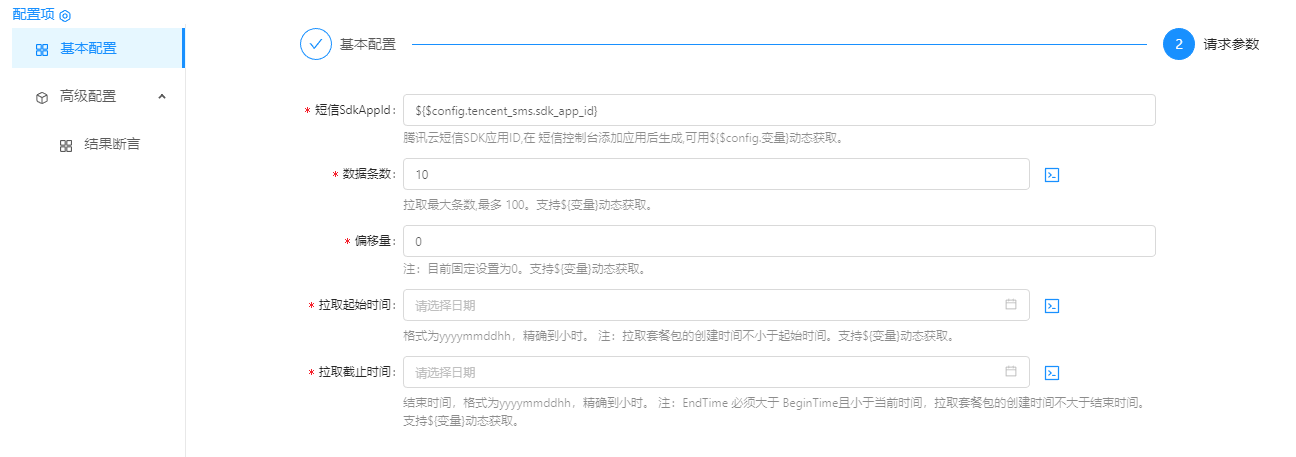This screenshot has width=1296, height=457.
Task: Click the 基本配置 step title
Action: click(368, 44)
